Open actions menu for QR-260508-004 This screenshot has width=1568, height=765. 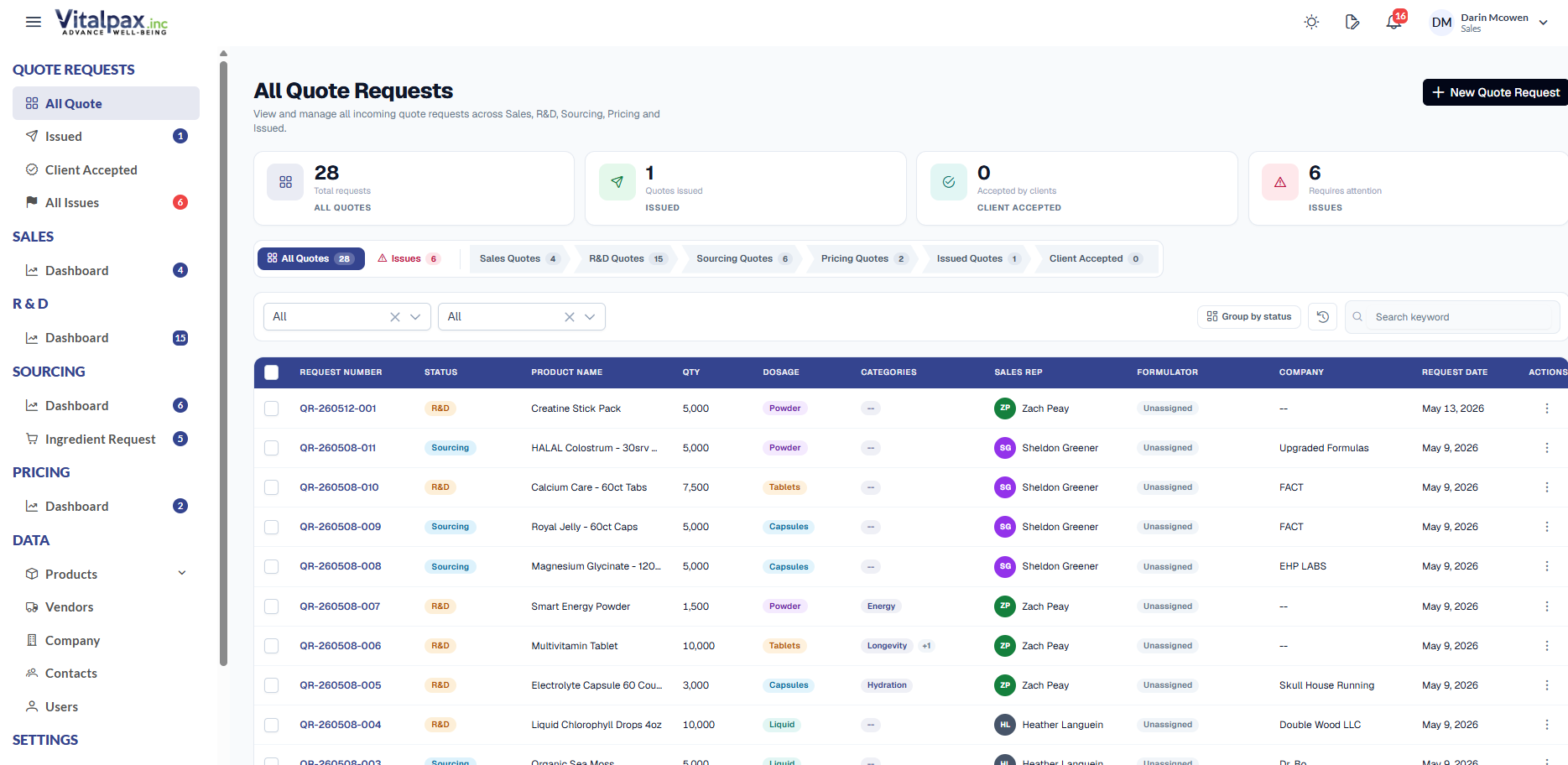(x=1547, y=725)
